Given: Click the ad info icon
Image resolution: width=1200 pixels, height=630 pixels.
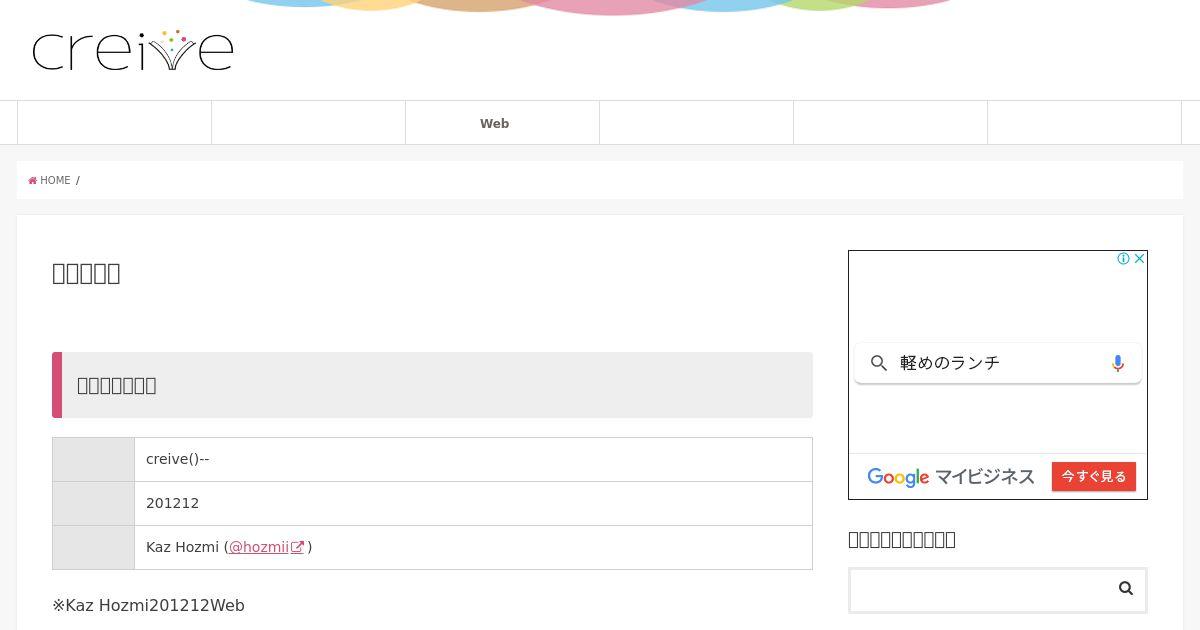Looking at the screenshot, I should 1123,259.
